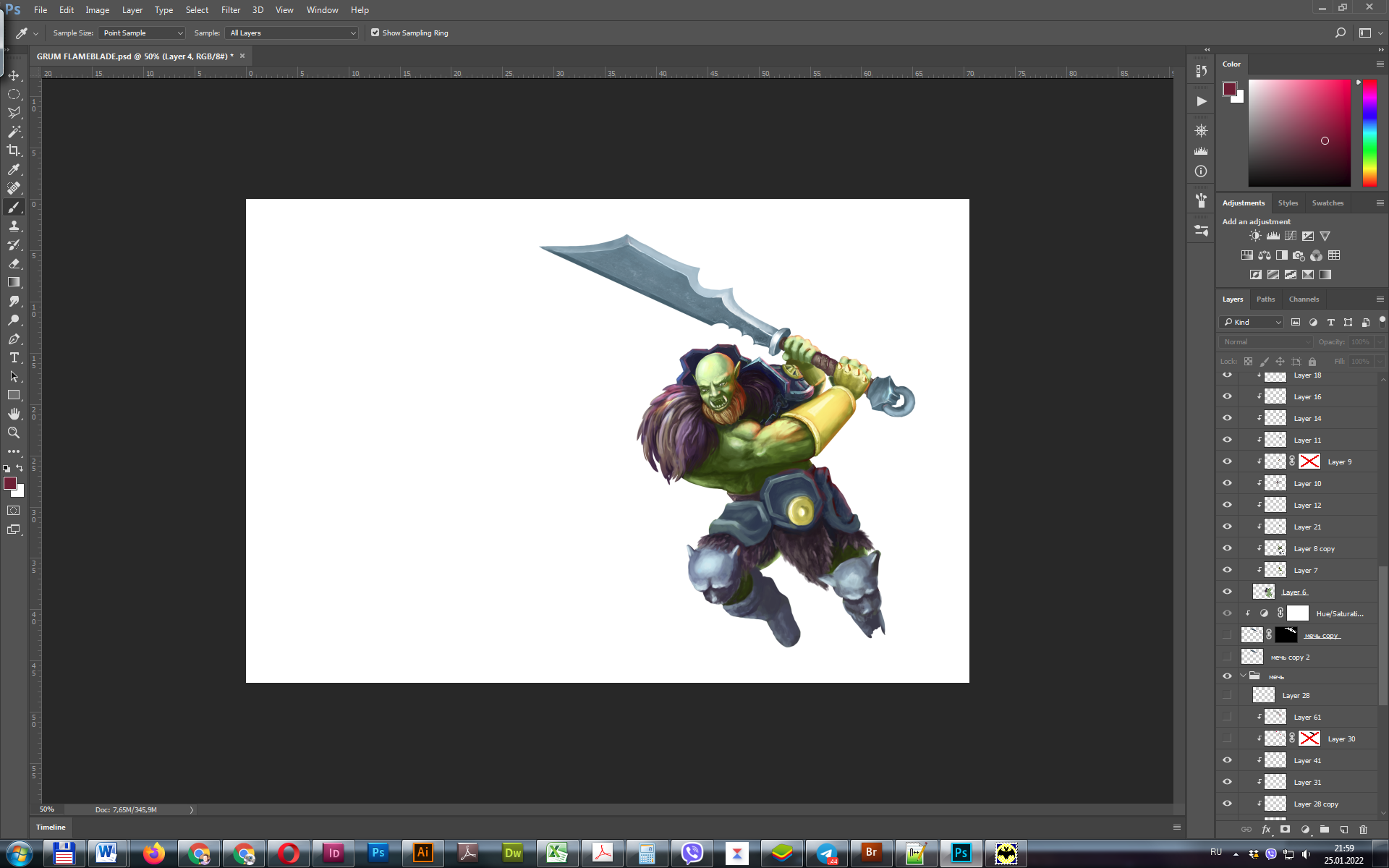Open the layer Kind filter dropdown
Image resolution: width=1389 pixels, height=868 pixels.
click(x=1252, y=322)
